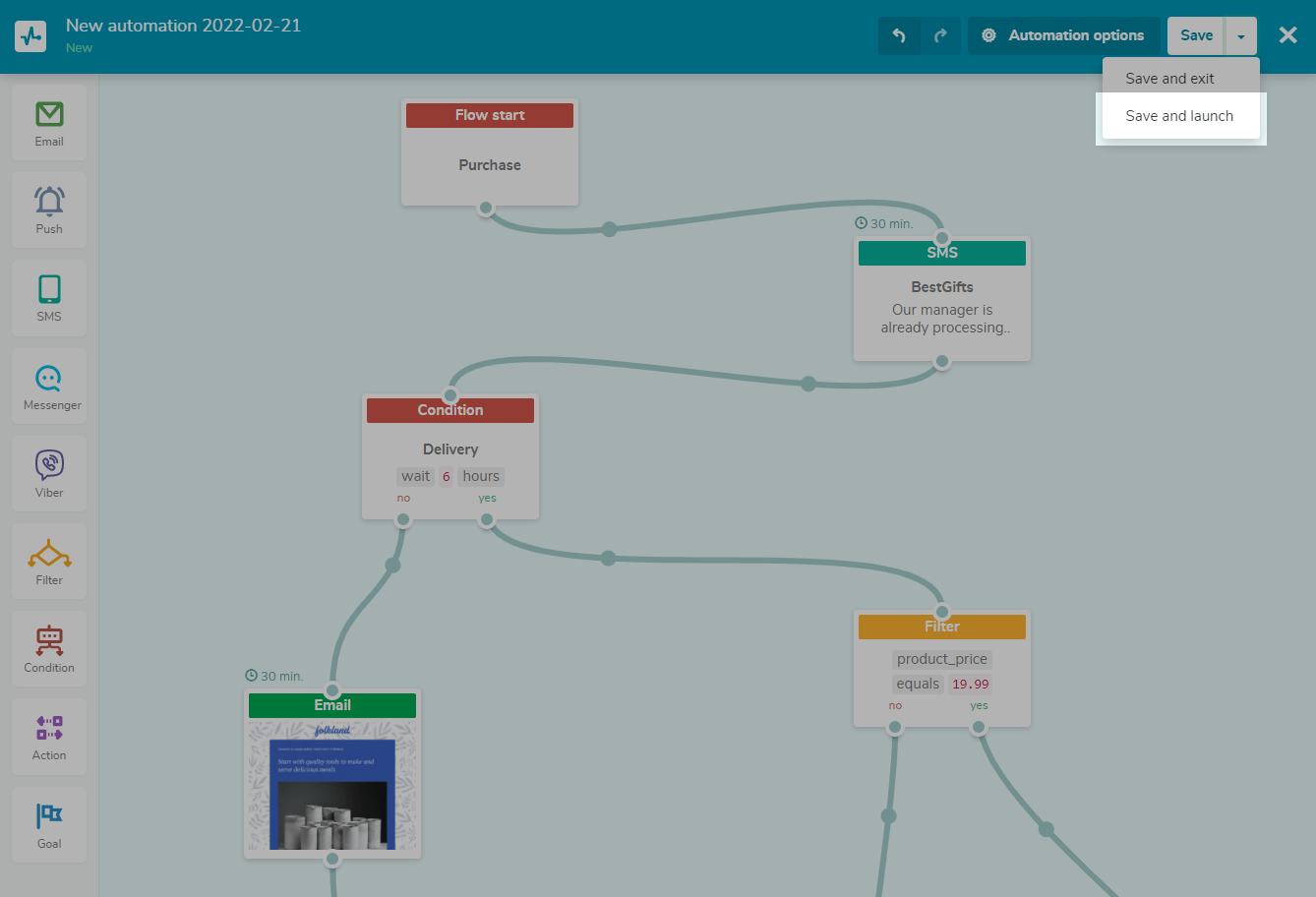The image size is (1316, 897).
Task: Select the Condition block in sidebar
Action: pos(49,649)
